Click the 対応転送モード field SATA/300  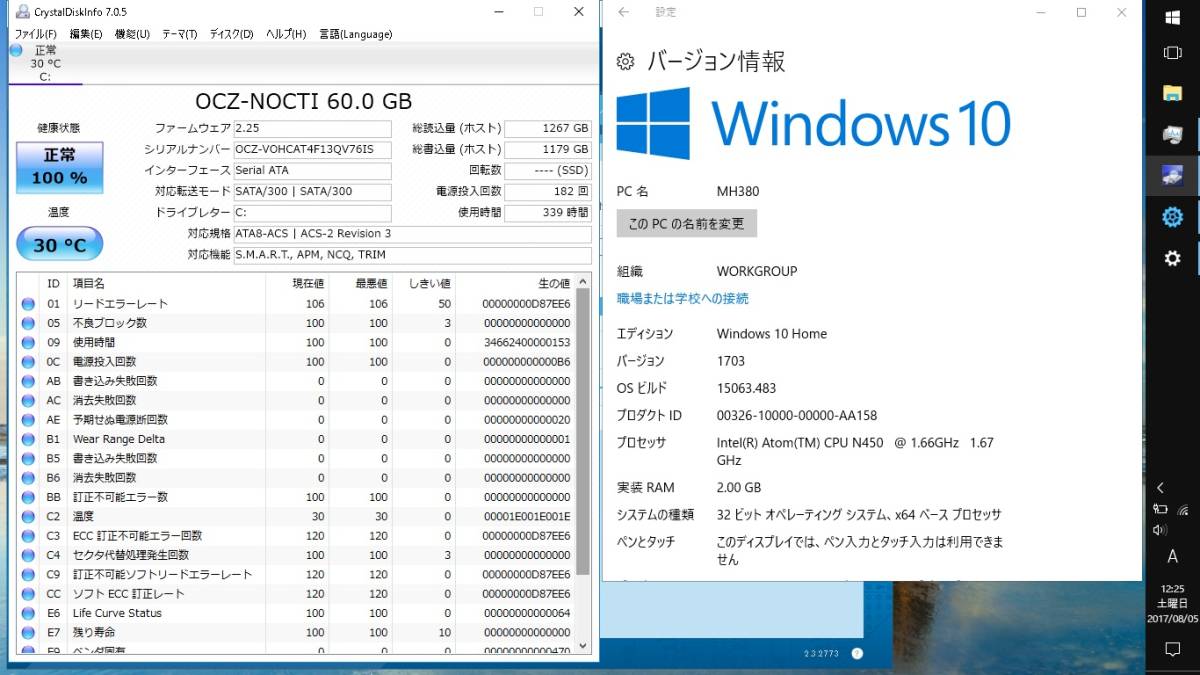312,192
